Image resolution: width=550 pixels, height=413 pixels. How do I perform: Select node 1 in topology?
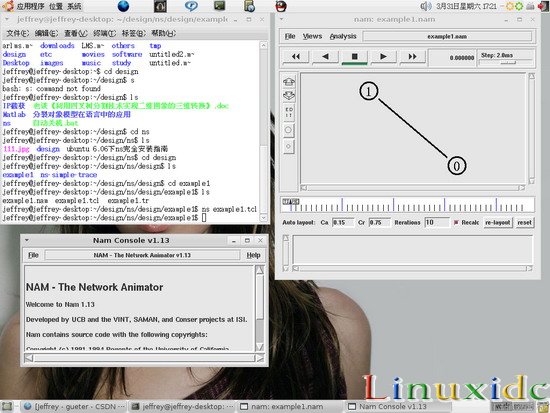point(368,91)
